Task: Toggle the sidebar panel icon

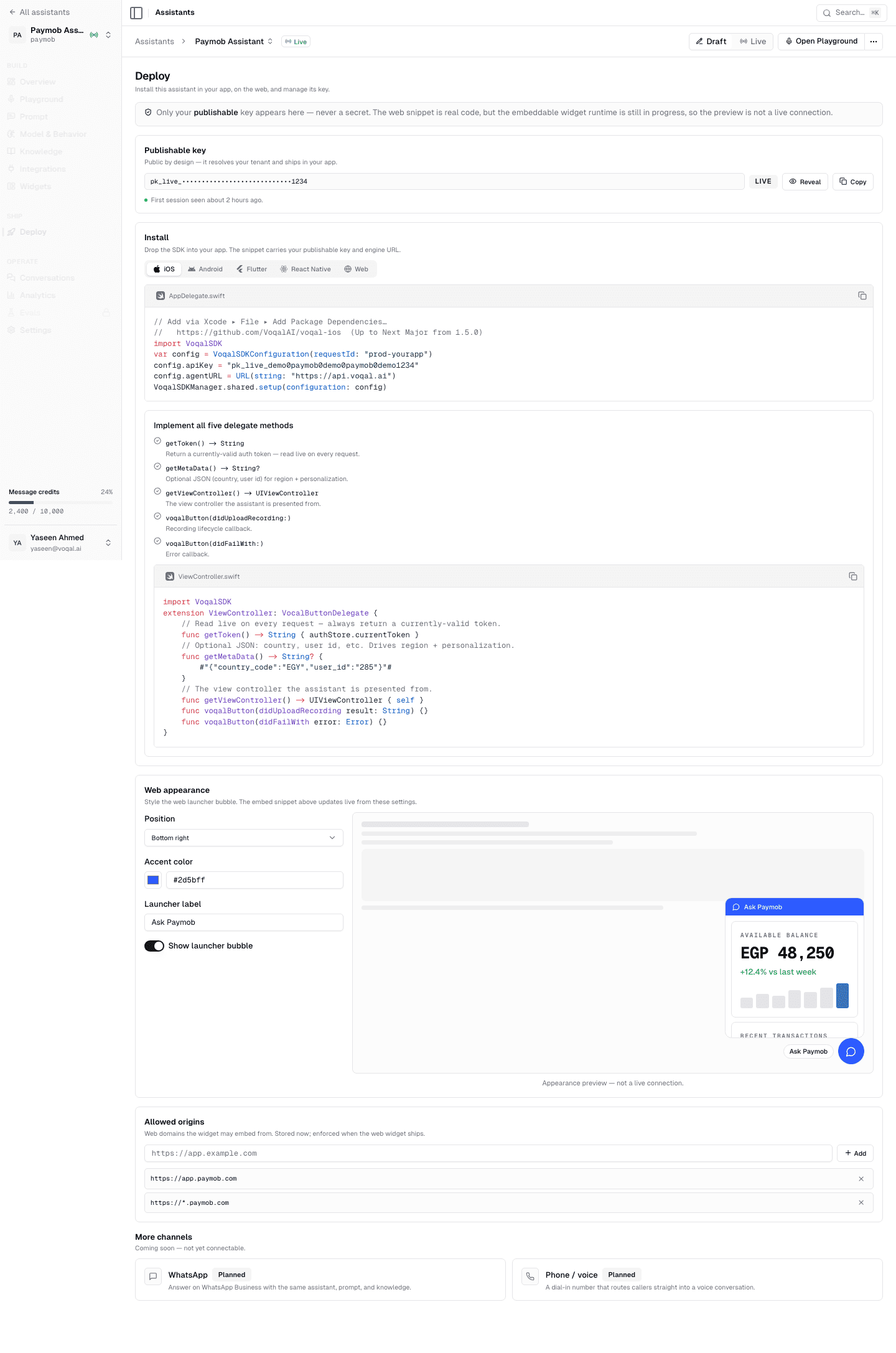Action: pyautogui.click(x=136, y=12)
